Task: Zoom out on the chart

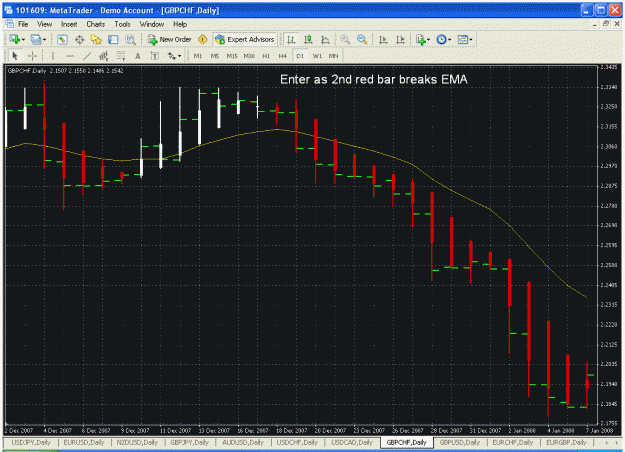Action: point(362,39)
